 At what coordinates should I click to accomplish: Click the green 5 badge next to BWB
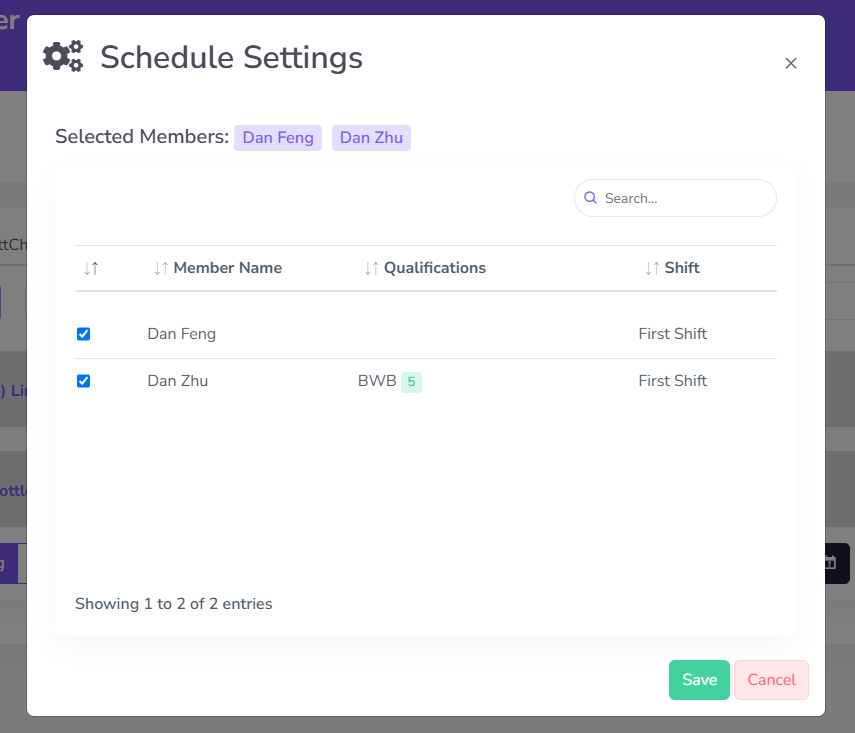(x=411, y=382)
